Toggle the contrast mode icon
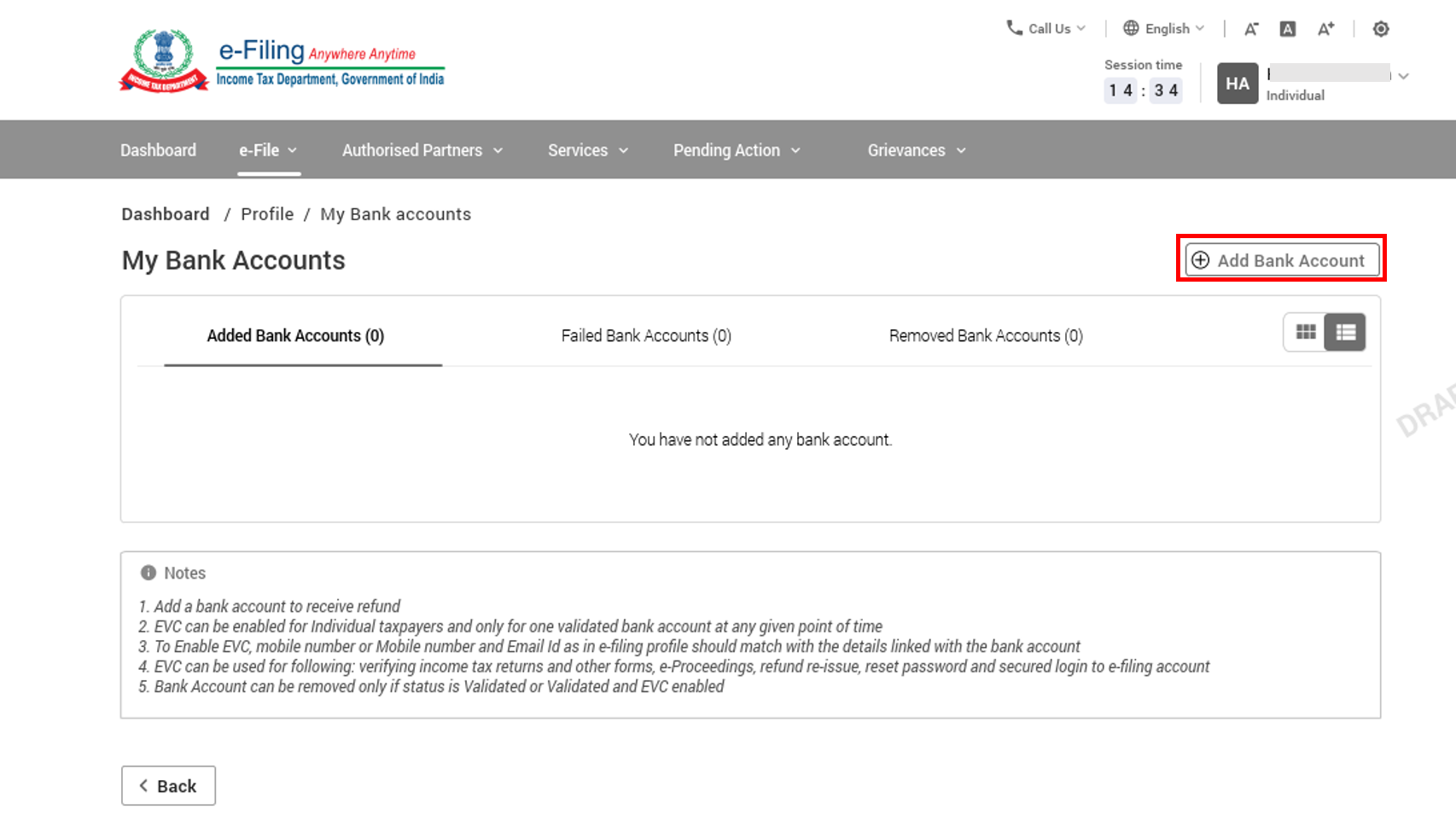This screenshot has width=1456, height=827. coord(1381,29)
